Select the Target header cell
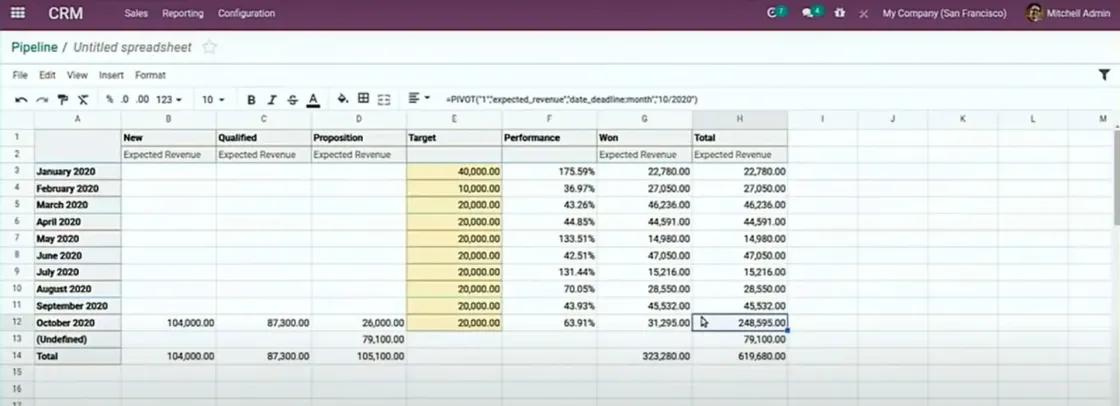This screenshot has width=1120, height=406. click(454, 137)
